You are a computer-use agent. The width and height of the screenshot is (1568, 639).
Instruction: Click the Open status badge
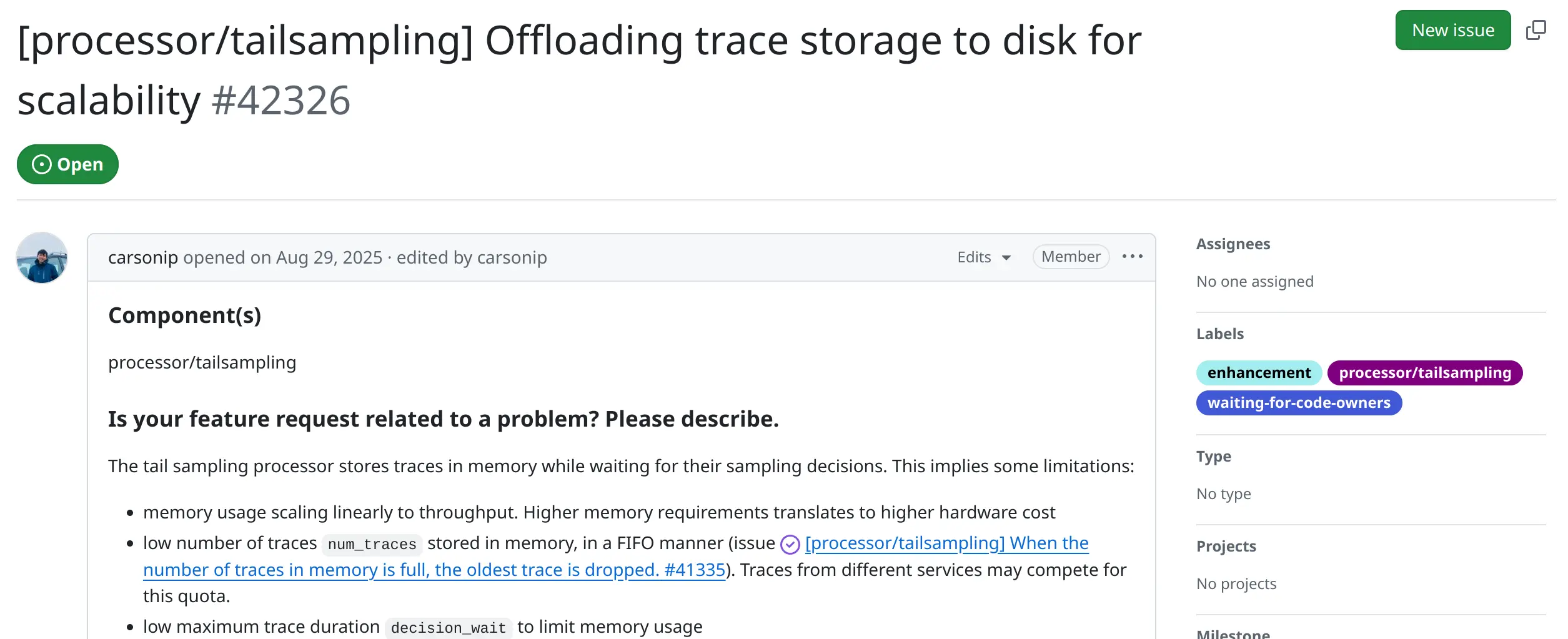(67, 164)
